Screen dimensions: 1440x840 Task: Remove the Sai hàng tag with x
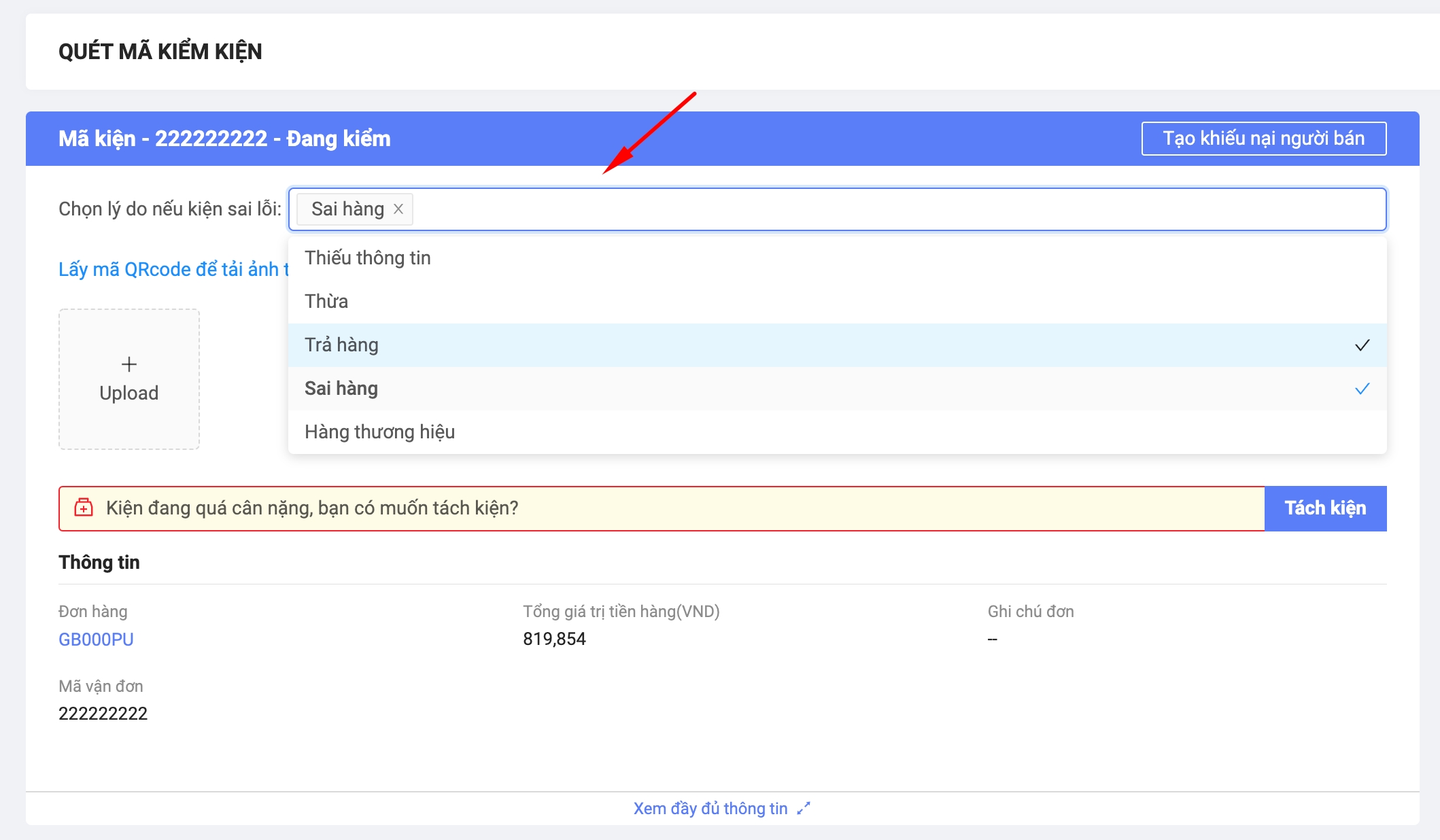398,209
